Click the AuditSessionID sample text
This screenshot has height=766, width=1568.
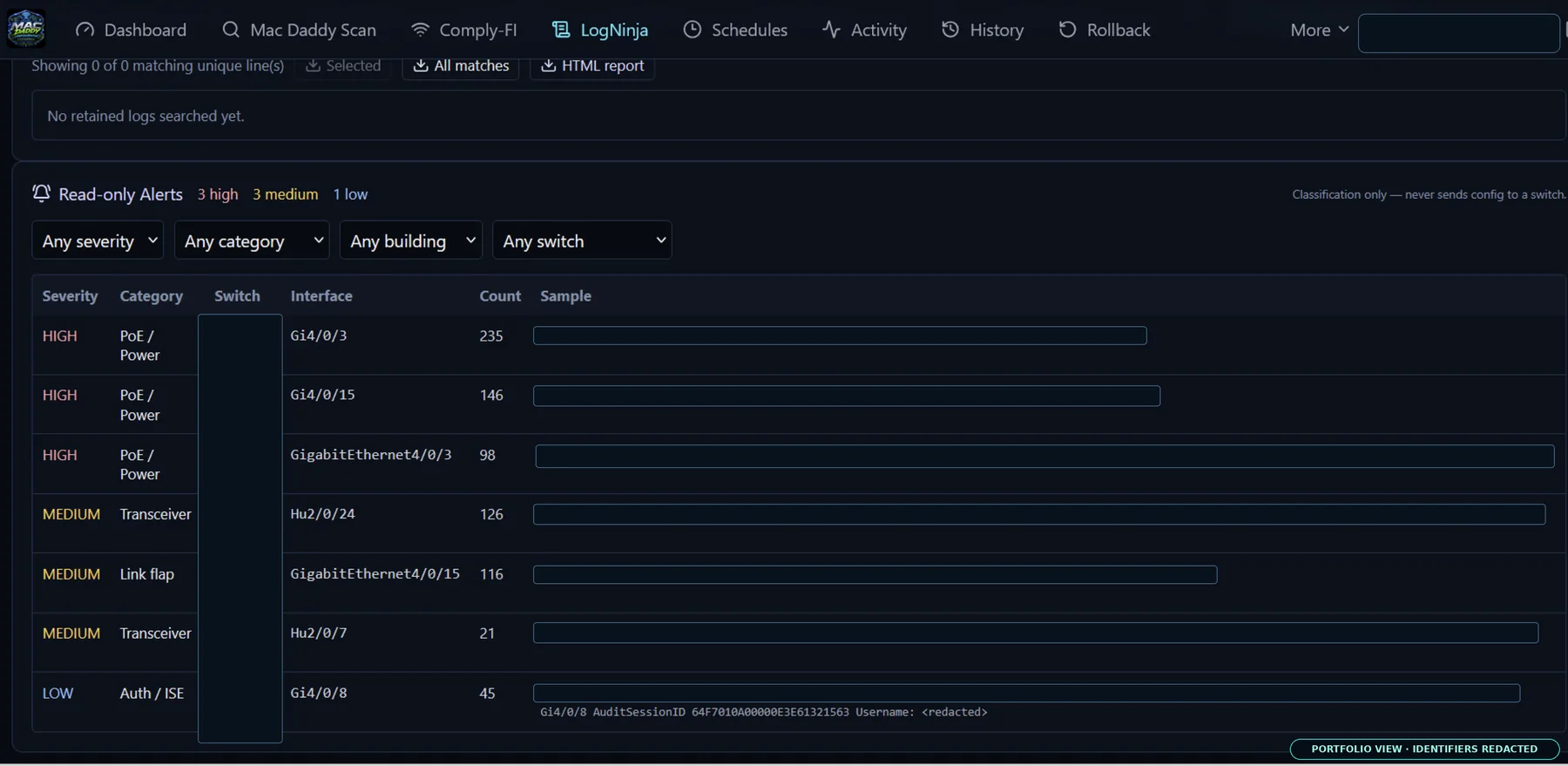pos(764,712)
